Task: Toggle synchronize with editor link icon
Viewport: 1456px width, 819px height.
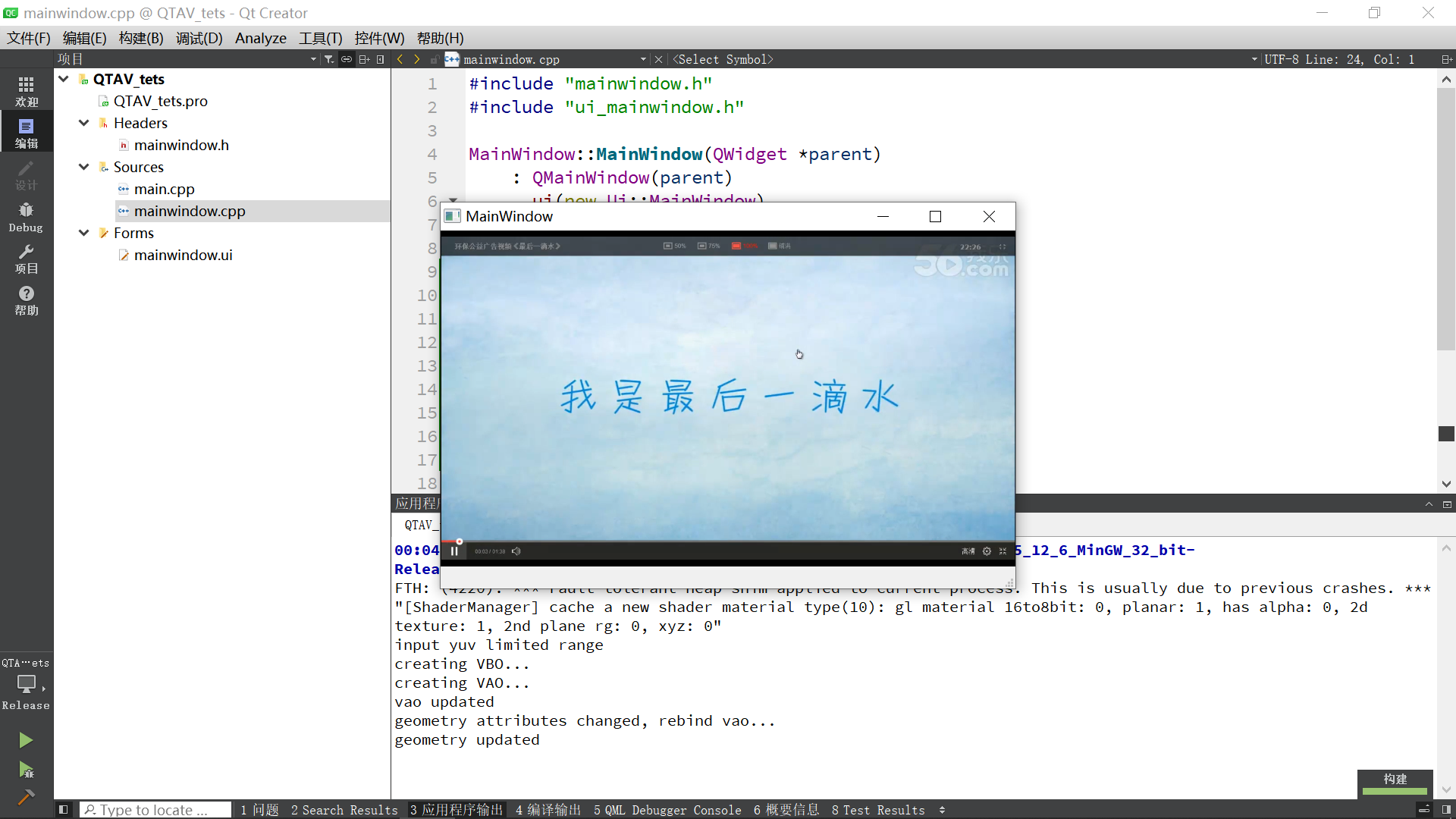Action: pos(346,59)
